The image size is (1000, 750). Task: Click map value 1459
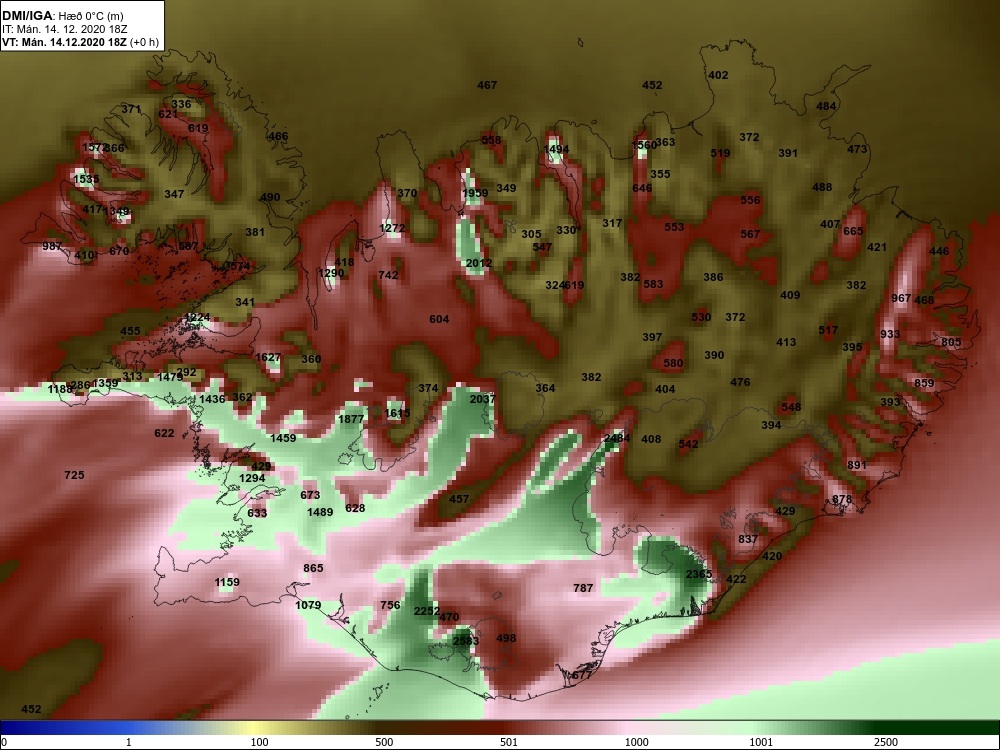(x=283, y=438)
